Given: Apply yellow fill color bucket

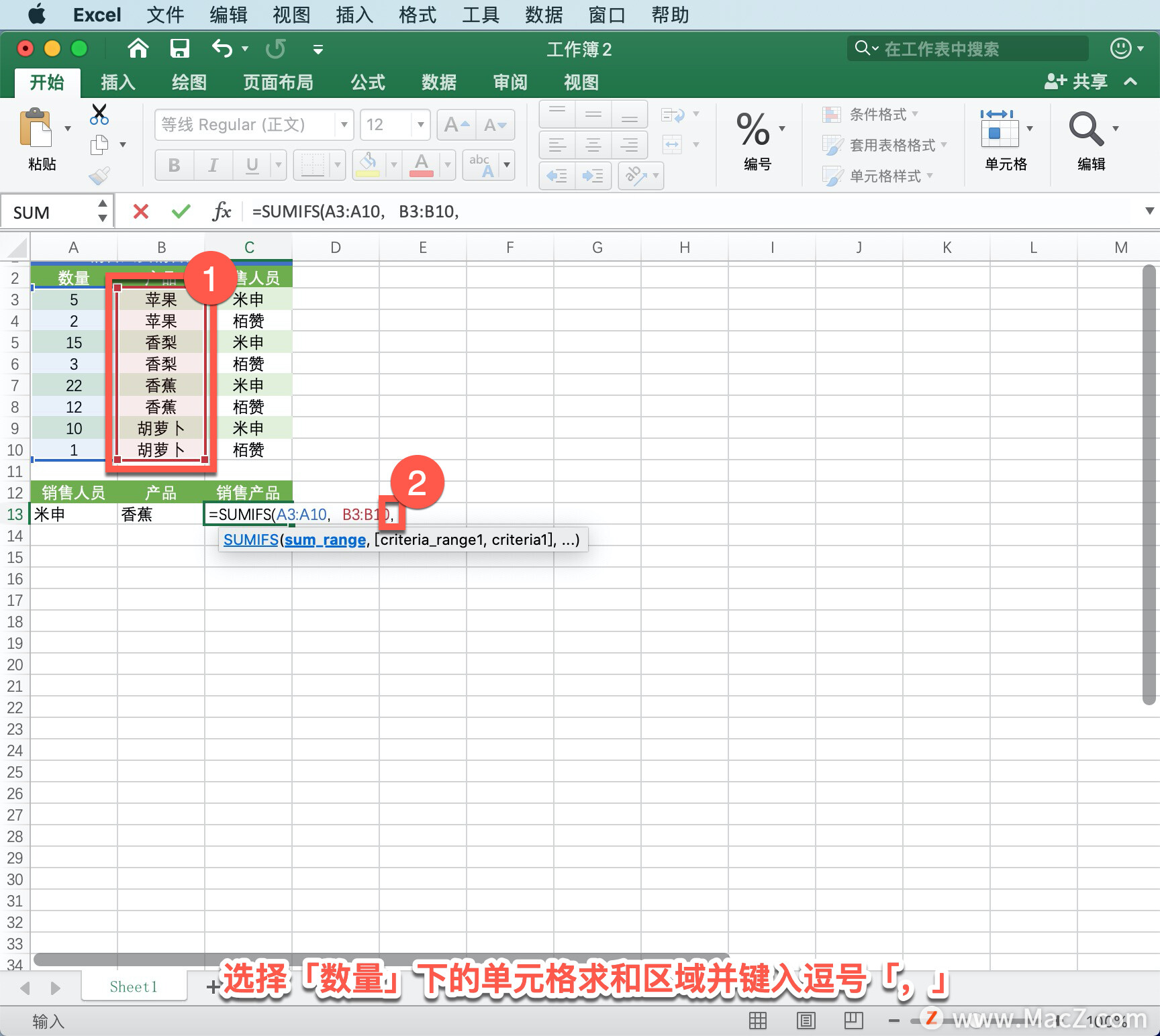Looking at the screenshot, I should coord(368,165).
